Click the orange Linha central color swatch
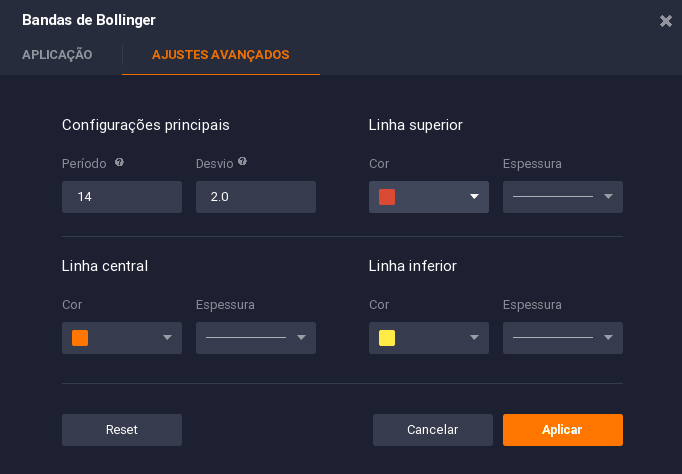Image resolution: width=682 pixels, height=474 pixels. [80, 338]
